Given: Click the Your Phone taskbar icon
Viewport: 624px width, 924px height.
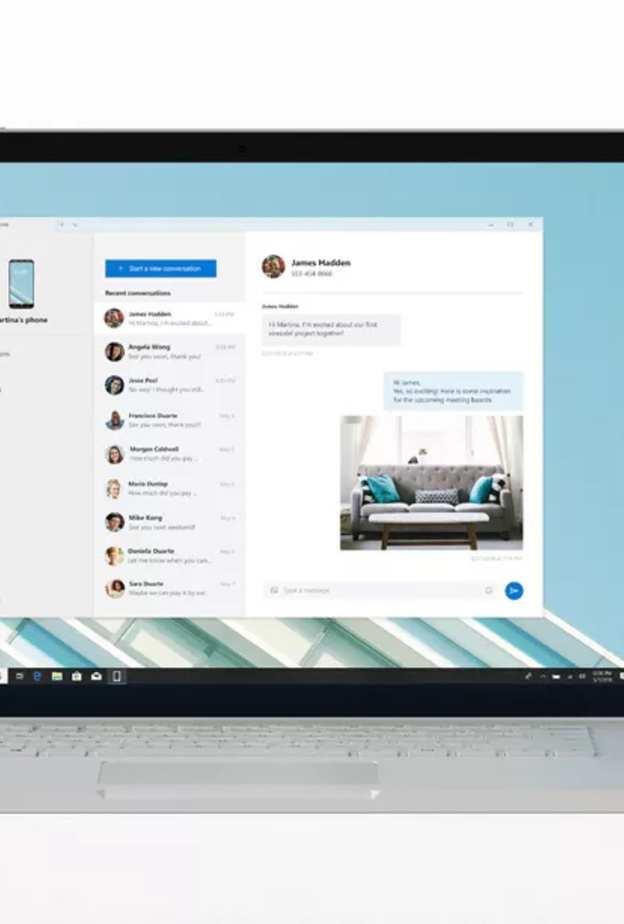Looking at the screenshot, I should [x=117, y=676].
